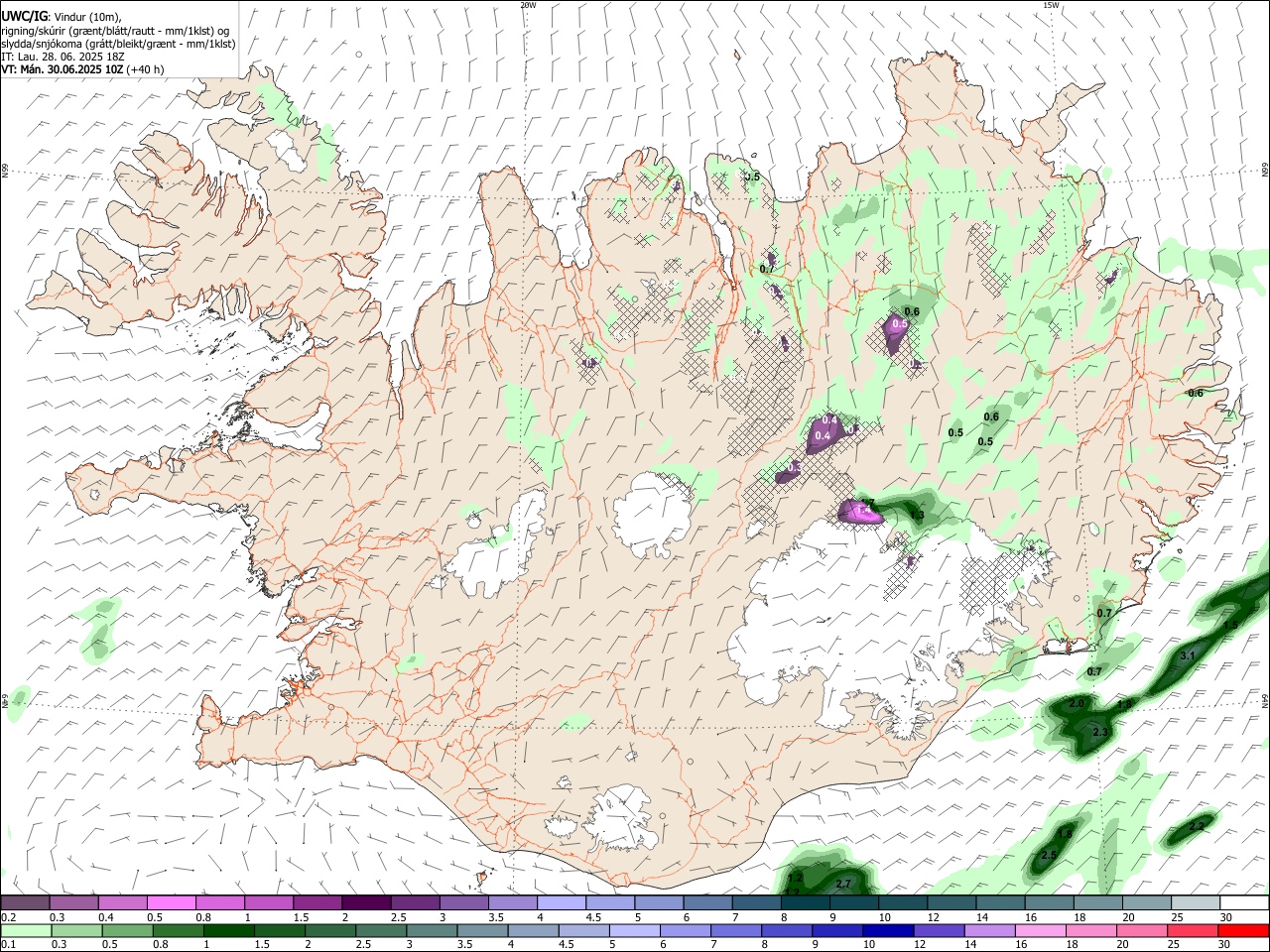1270x952 pixels.
Task: Select the dusky purple 0.2 swatch in the upper legend row
Action: point(25,902)
